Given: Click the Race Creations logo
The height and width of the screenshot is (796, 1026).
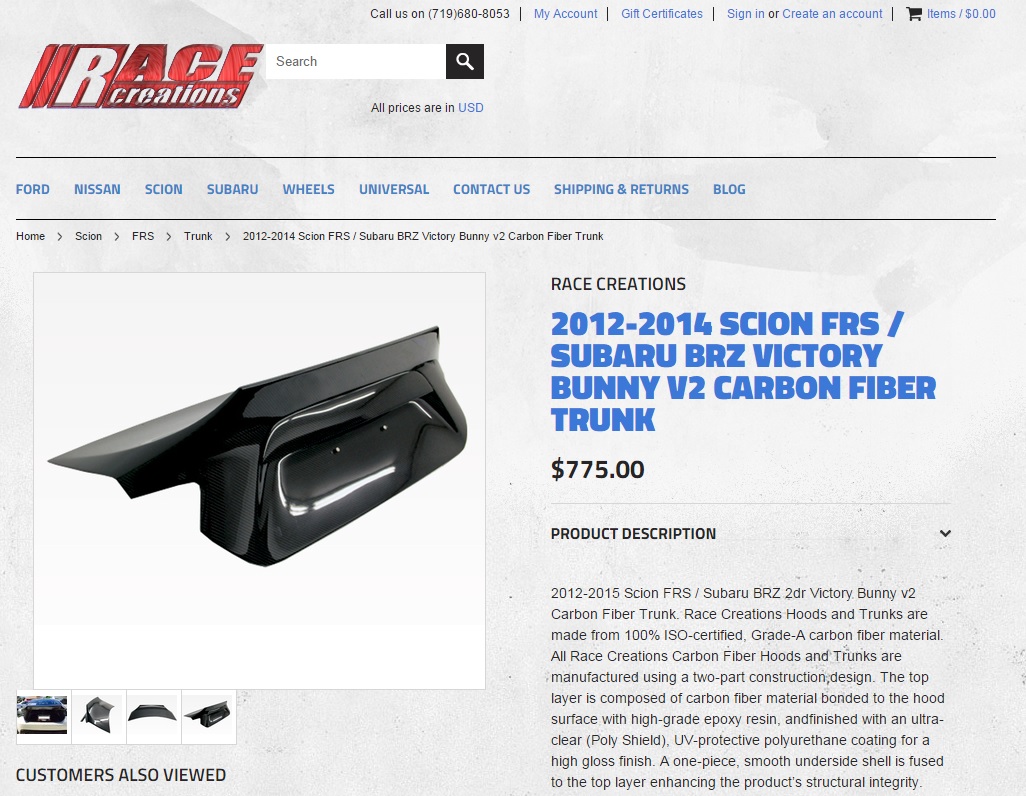Looking at the screenshot, I should pyautogui.click(x=141, y=76).
